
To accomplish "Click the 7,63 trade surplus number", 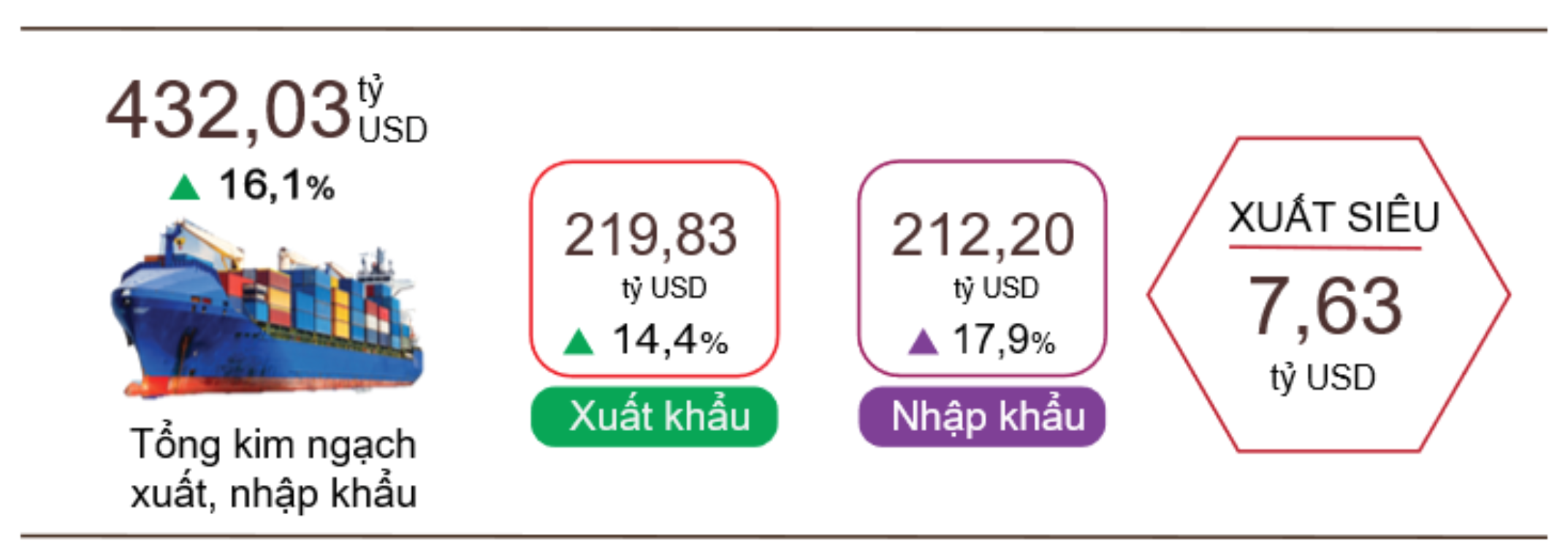I will pyautogui.click(x=1325, y=306).
